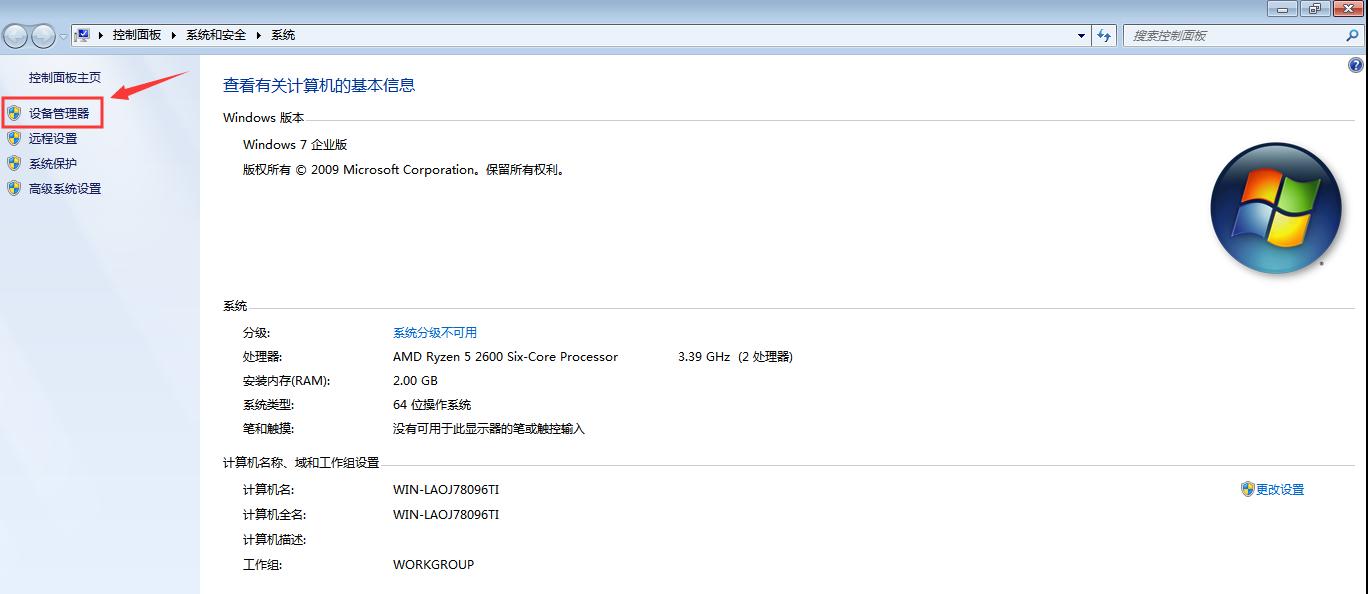The width and height of the screenshot is (1368, 594).
Task: Click the WORKGROUP workgroup value
Action: 433,564
